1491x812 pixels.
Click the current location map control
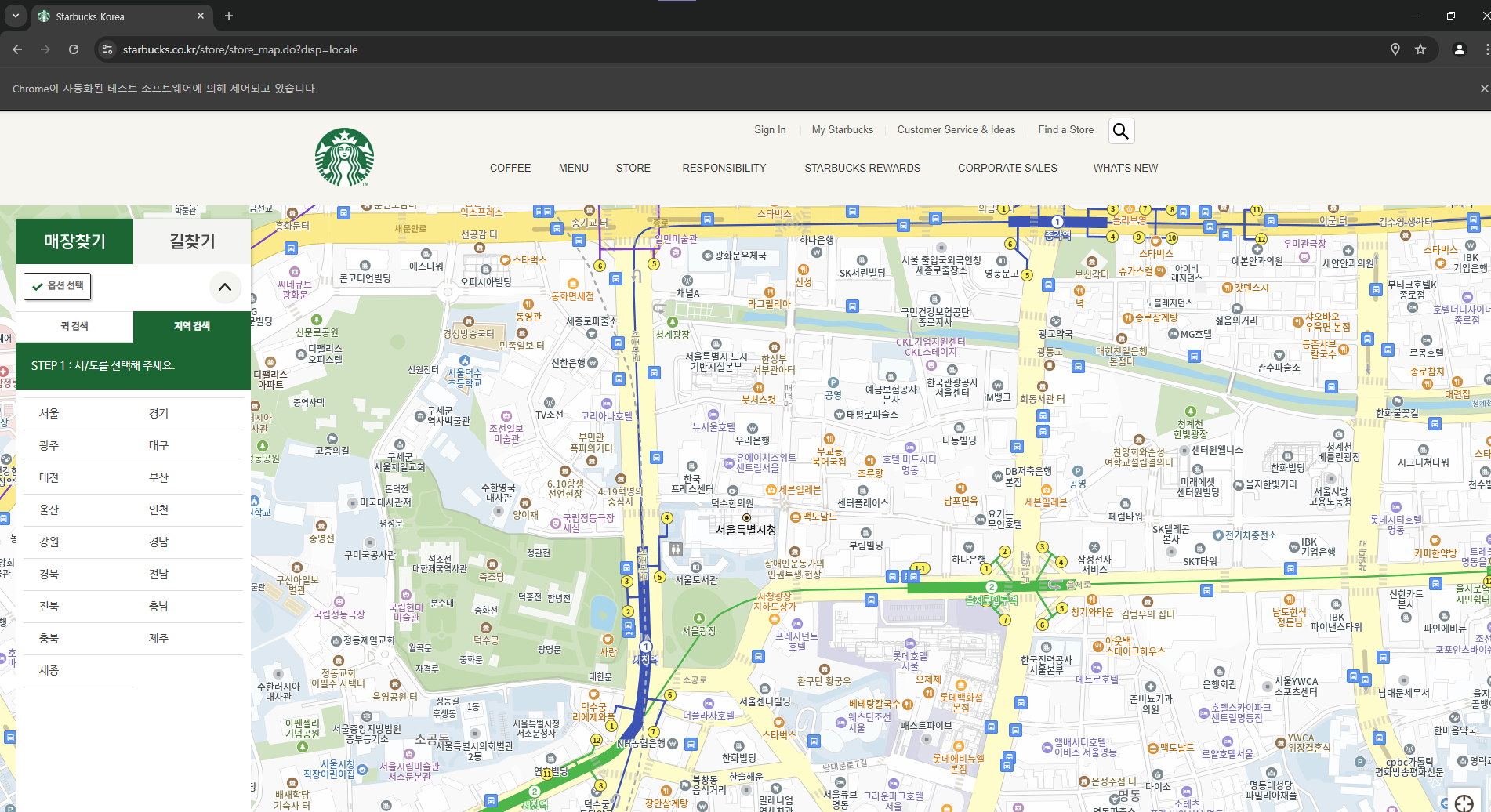pos(1464,801)
